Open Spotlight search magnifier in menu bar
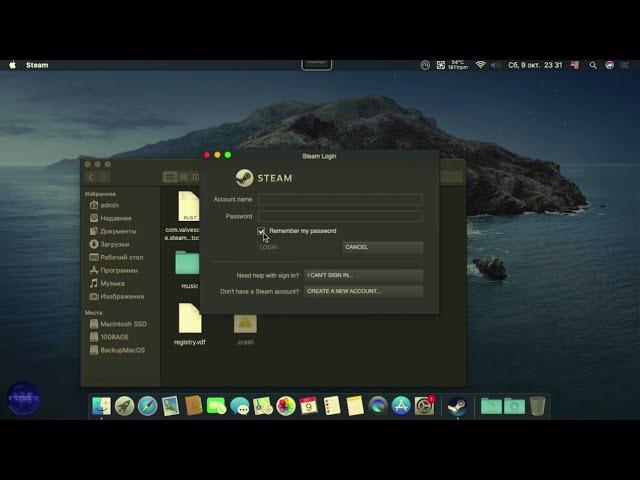 coord(593,65)
